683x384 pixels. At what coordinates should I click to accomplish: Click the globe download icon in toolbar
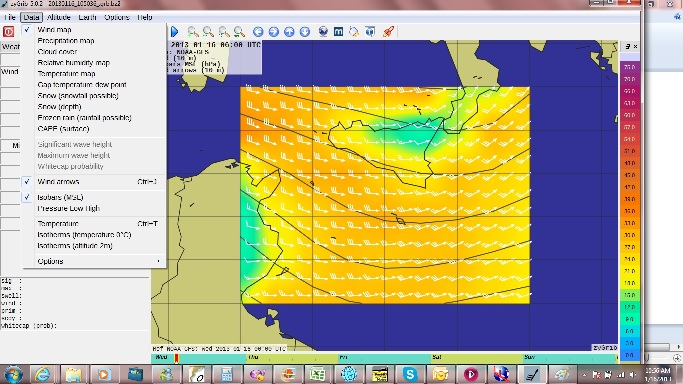[323, 31]
